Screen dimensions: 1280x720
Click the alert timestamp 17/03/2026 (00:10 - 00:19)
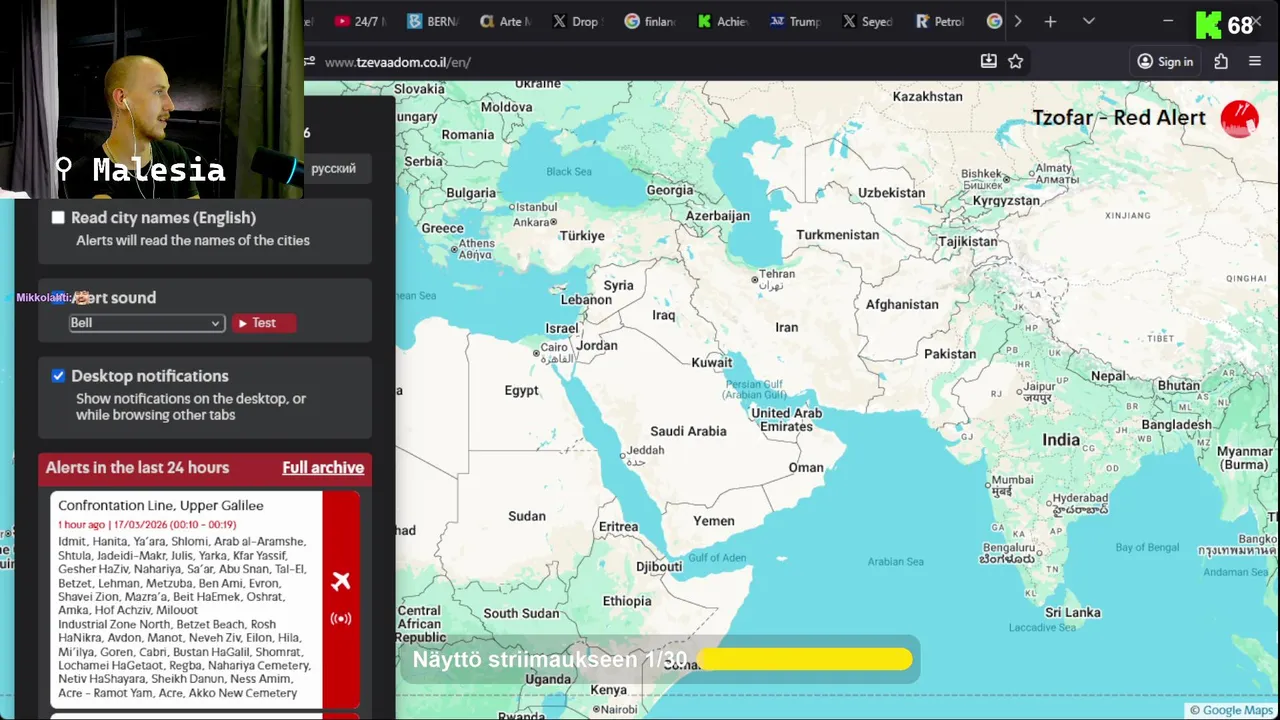tap(175, 524)
